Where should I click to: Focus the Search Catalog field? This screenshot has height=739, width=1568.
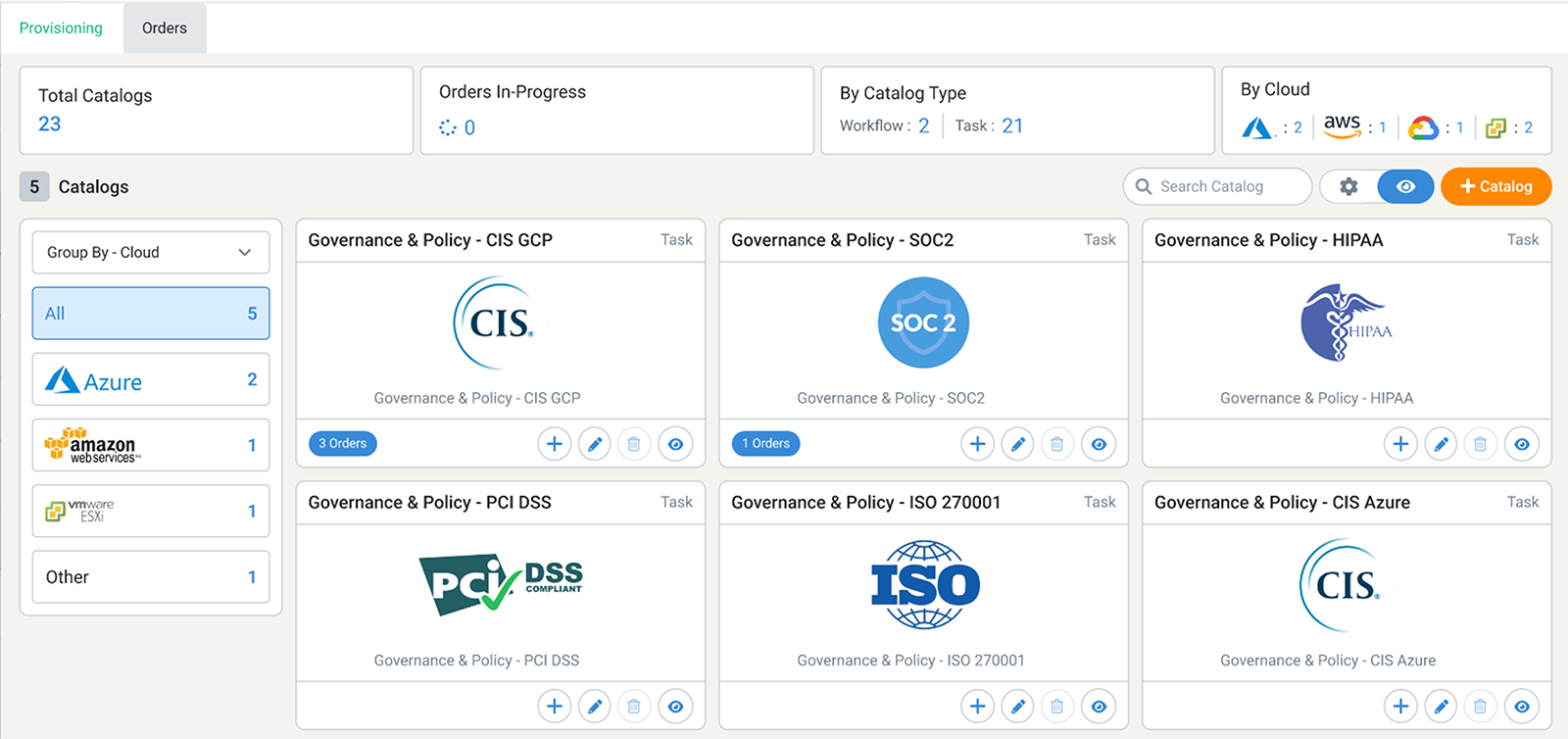pos(1217,186)
